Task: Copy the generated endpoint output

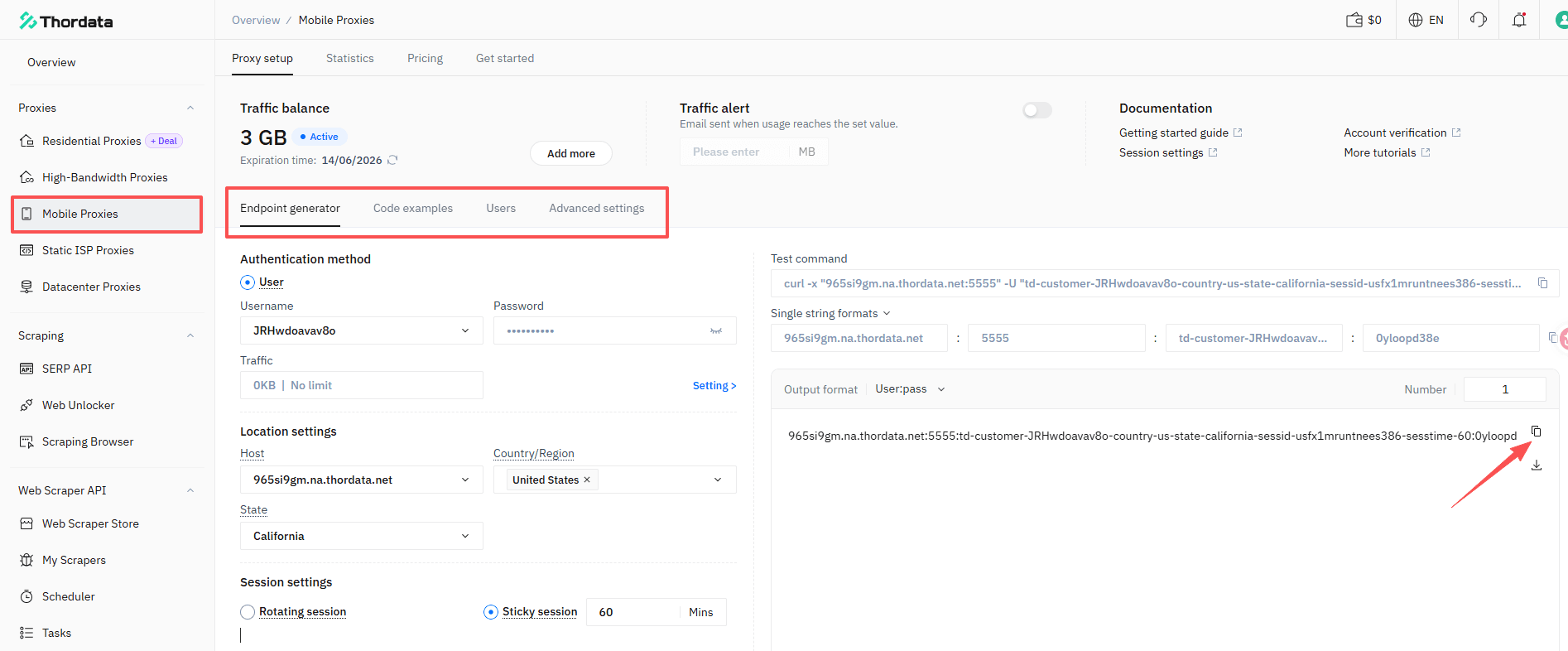Action: click(x=1536, y=432)
